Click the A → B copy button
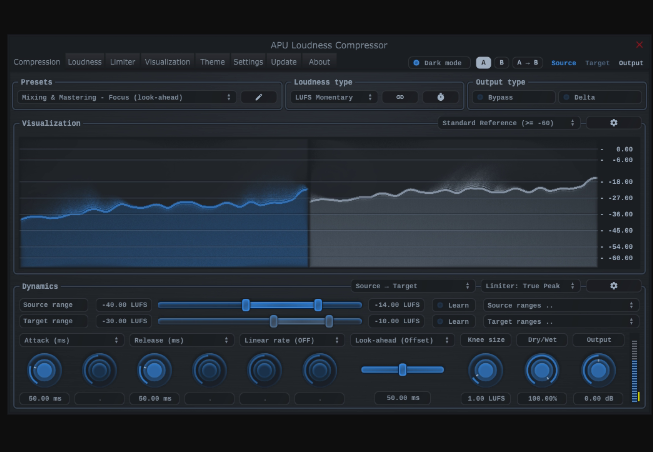Screen dimensions: 653x452 pyautogui.click(x=527, y=62)
